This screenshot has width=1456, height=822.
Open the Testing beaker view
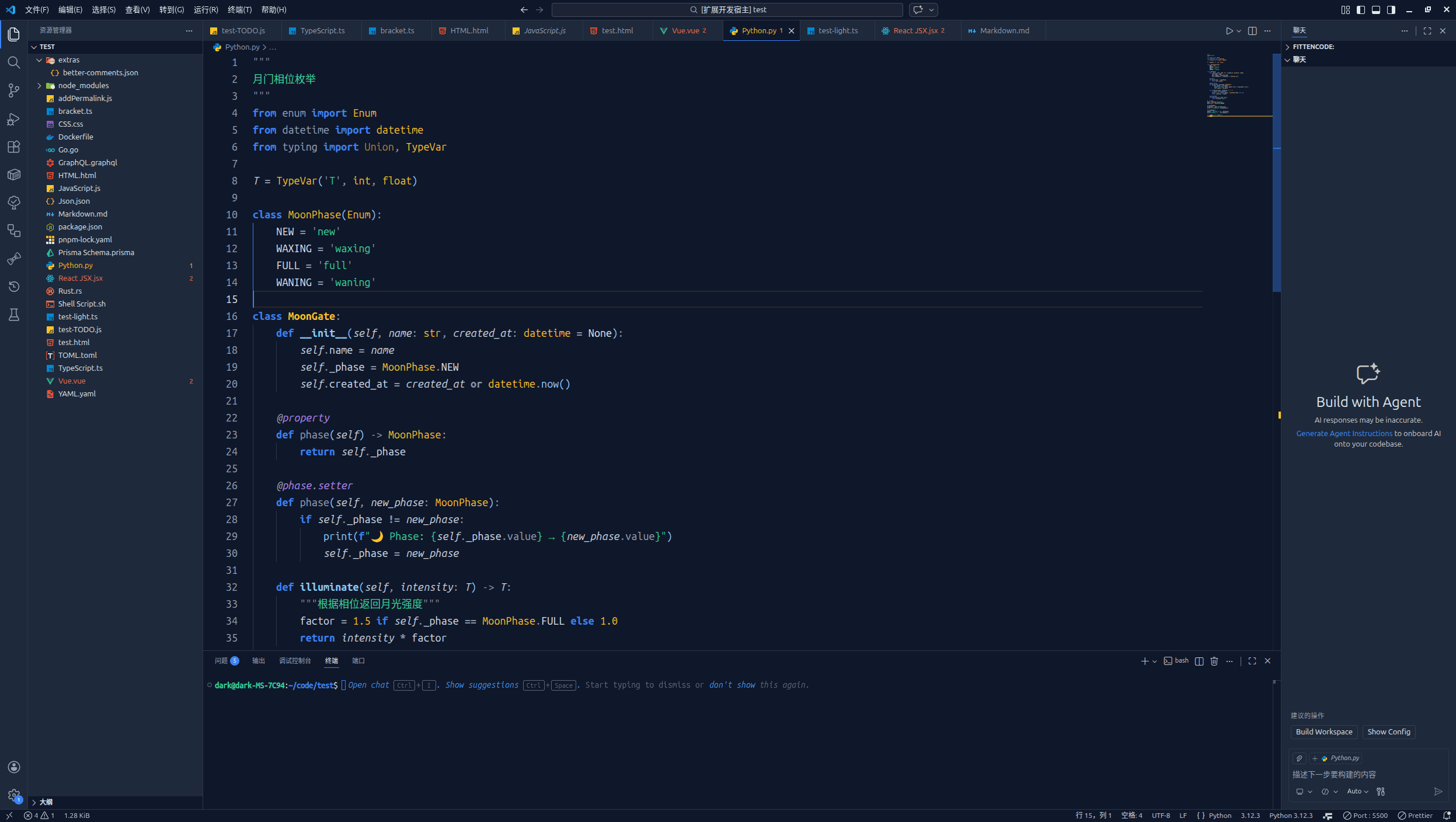14,315
